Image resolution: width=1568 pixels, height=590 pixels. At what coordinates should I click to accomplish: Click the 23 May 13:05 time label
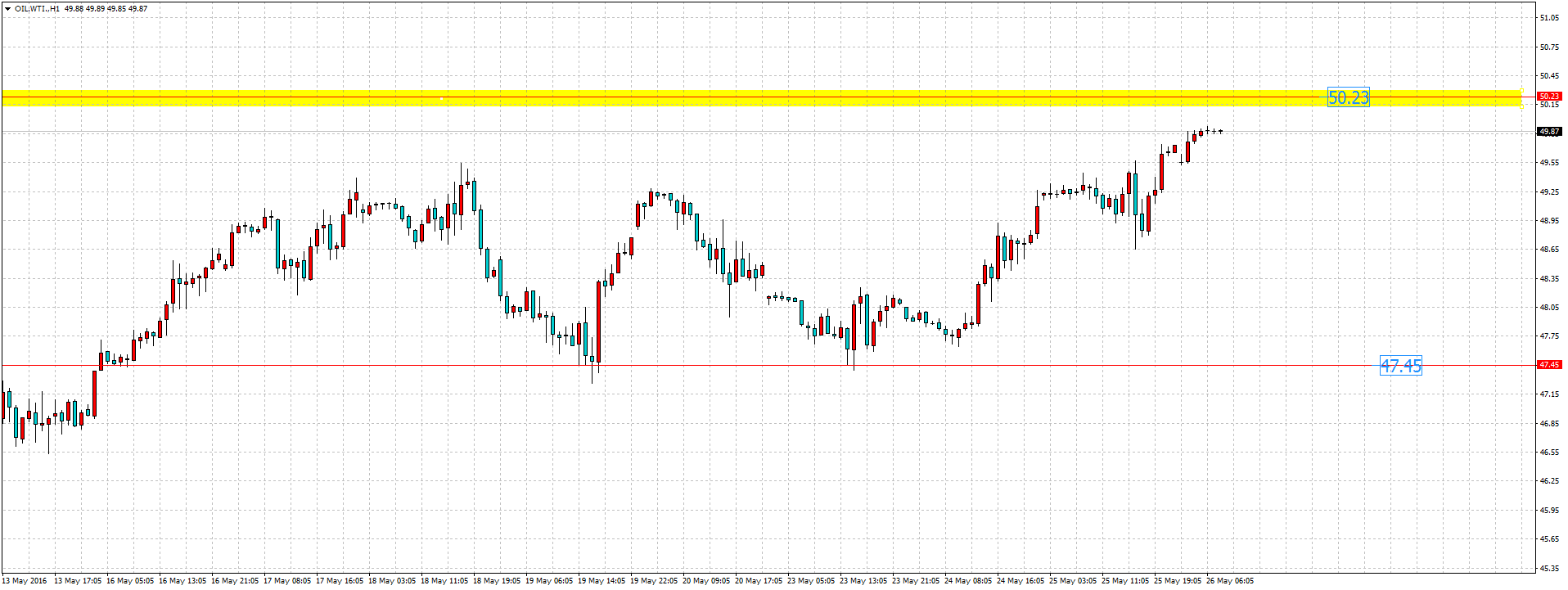pyautogui.click(x=863, y=581)
